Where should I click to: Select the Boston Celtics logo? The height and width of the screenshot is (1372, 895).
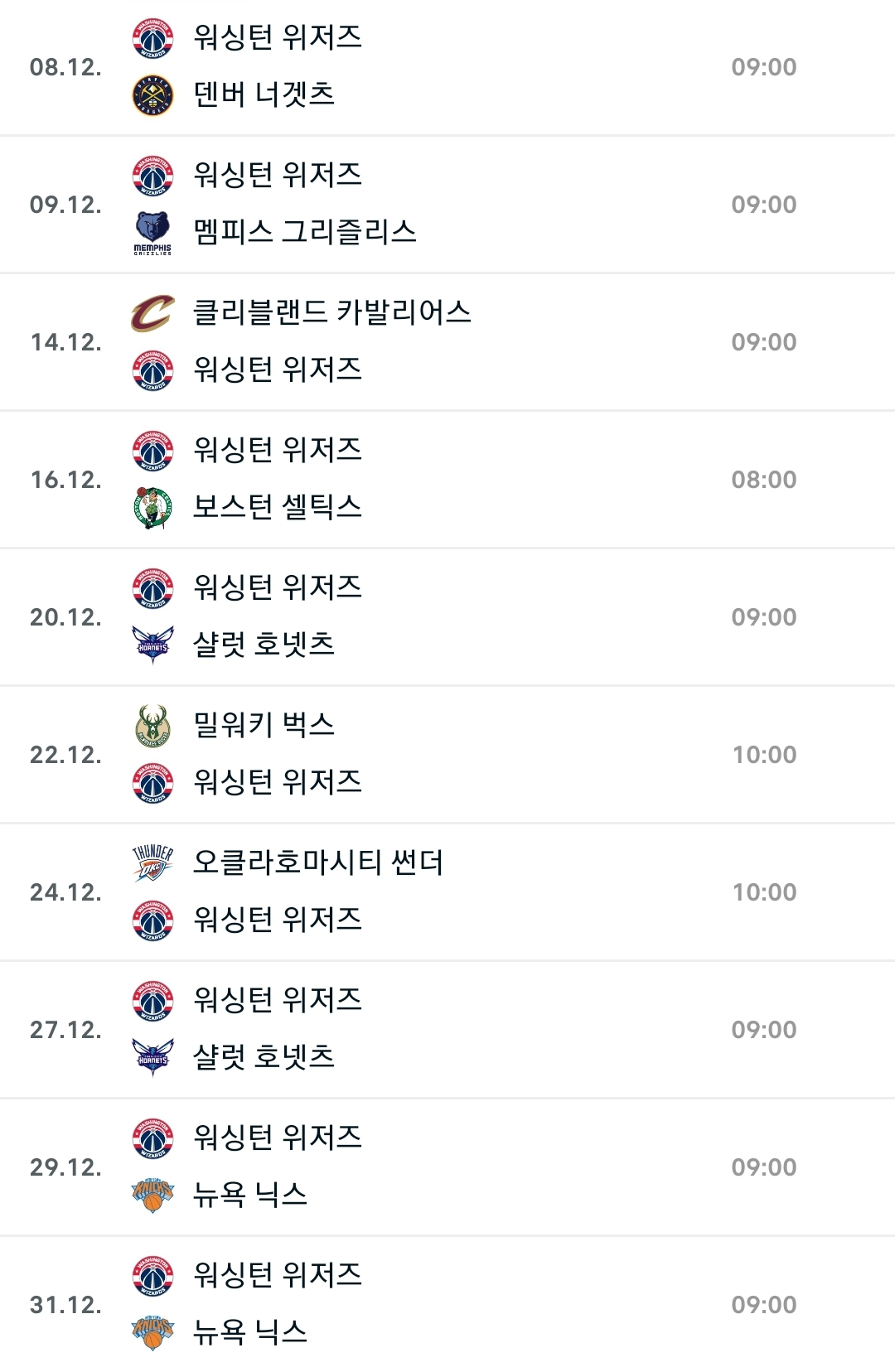coord(153,507)
